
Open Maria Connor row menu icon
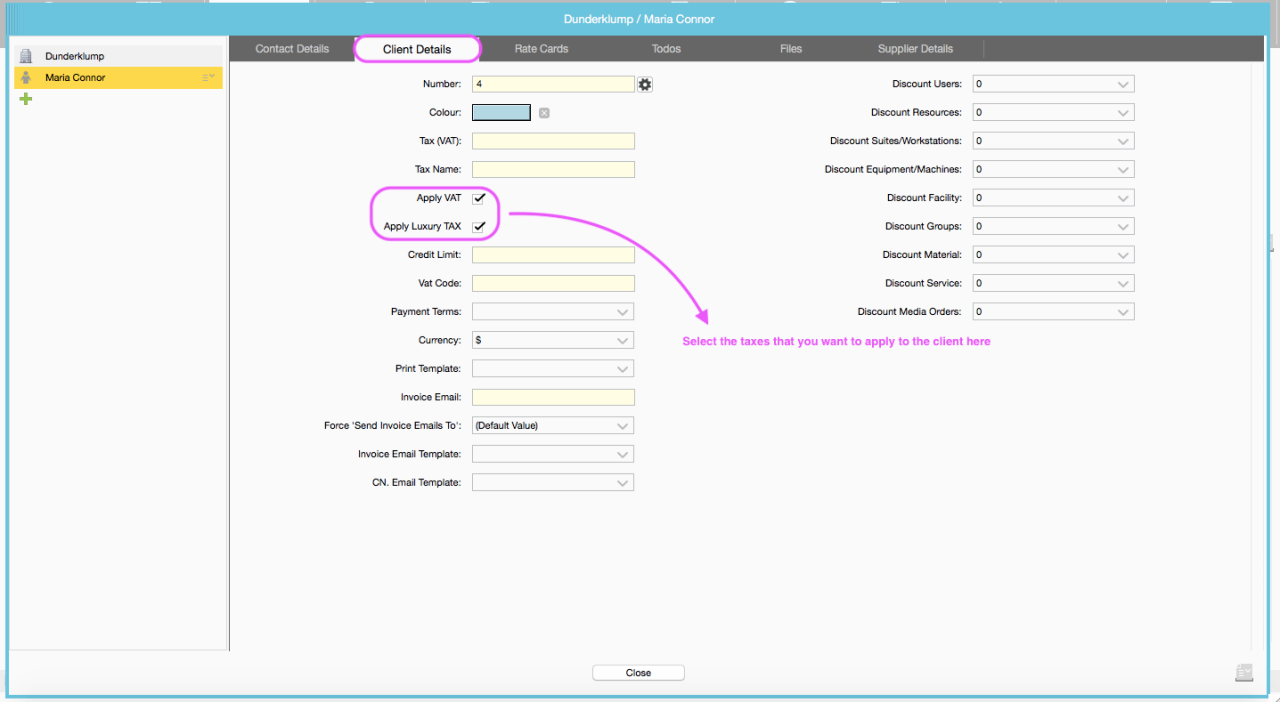point(208,77)
